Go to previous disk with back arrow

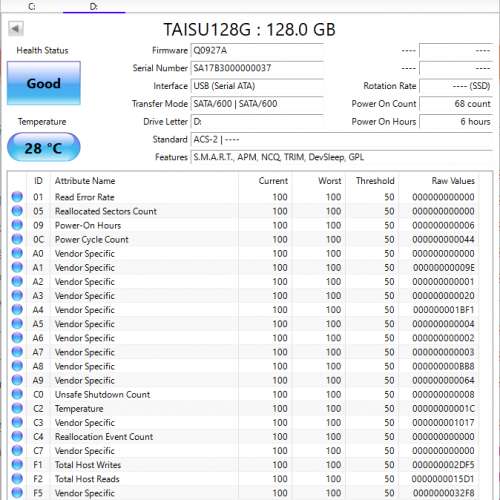pyautogui.click(x=16, y=29)
